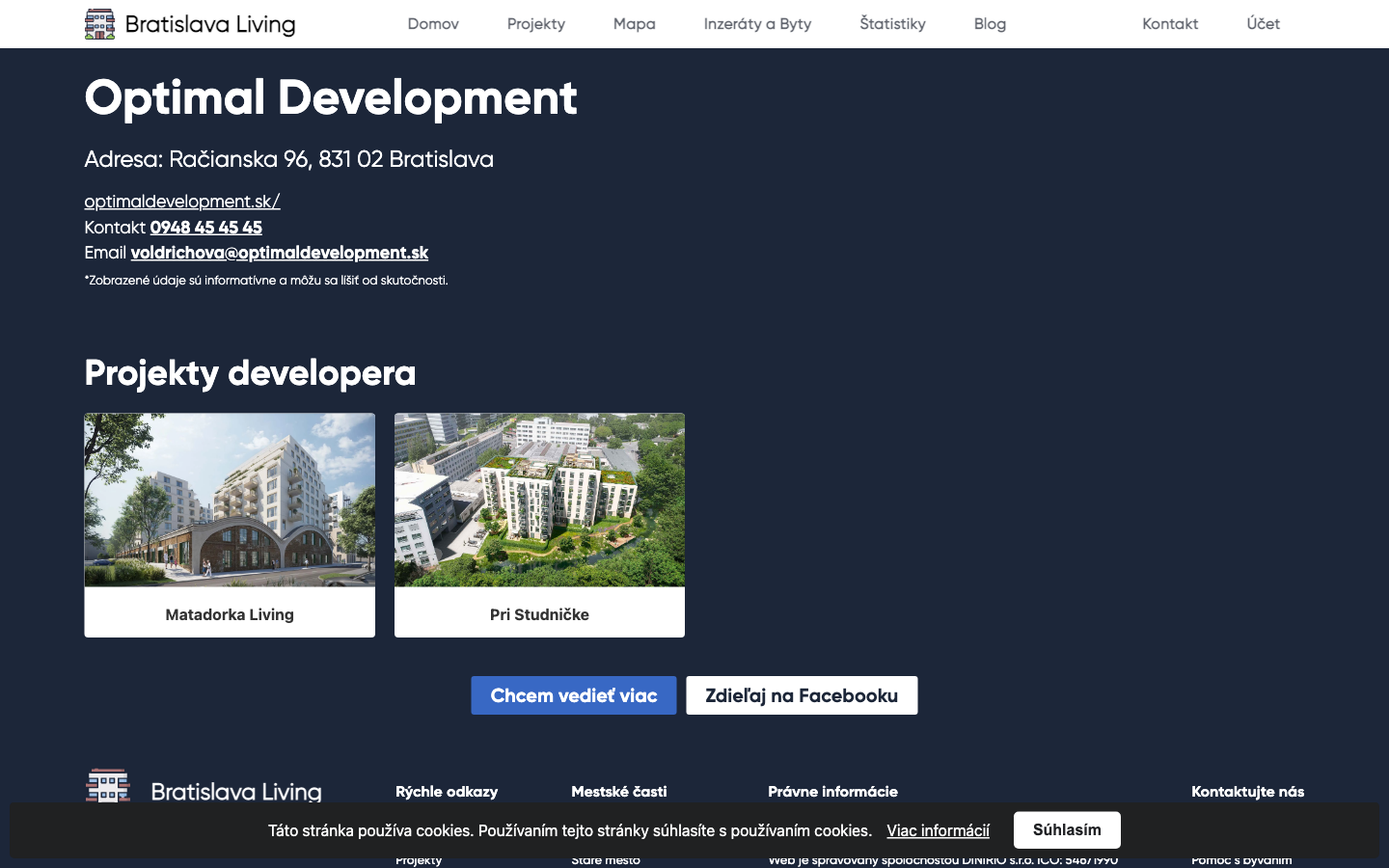Open the Účet account menu item
This screenshot has height=868, width=1389.
(1264, 24)
